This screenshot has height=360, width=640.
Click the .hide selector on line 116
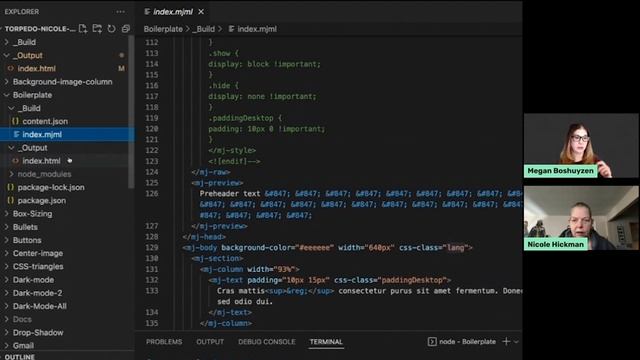[219, 86]
